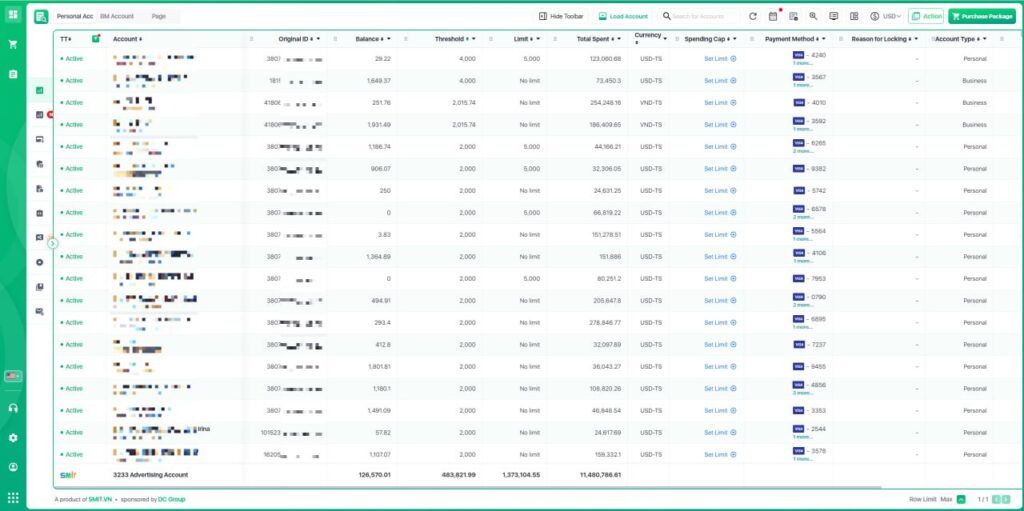The image size is (1024, 511).
Task: Toggle the column layout icon in toolbar
Action: [853, 16]
